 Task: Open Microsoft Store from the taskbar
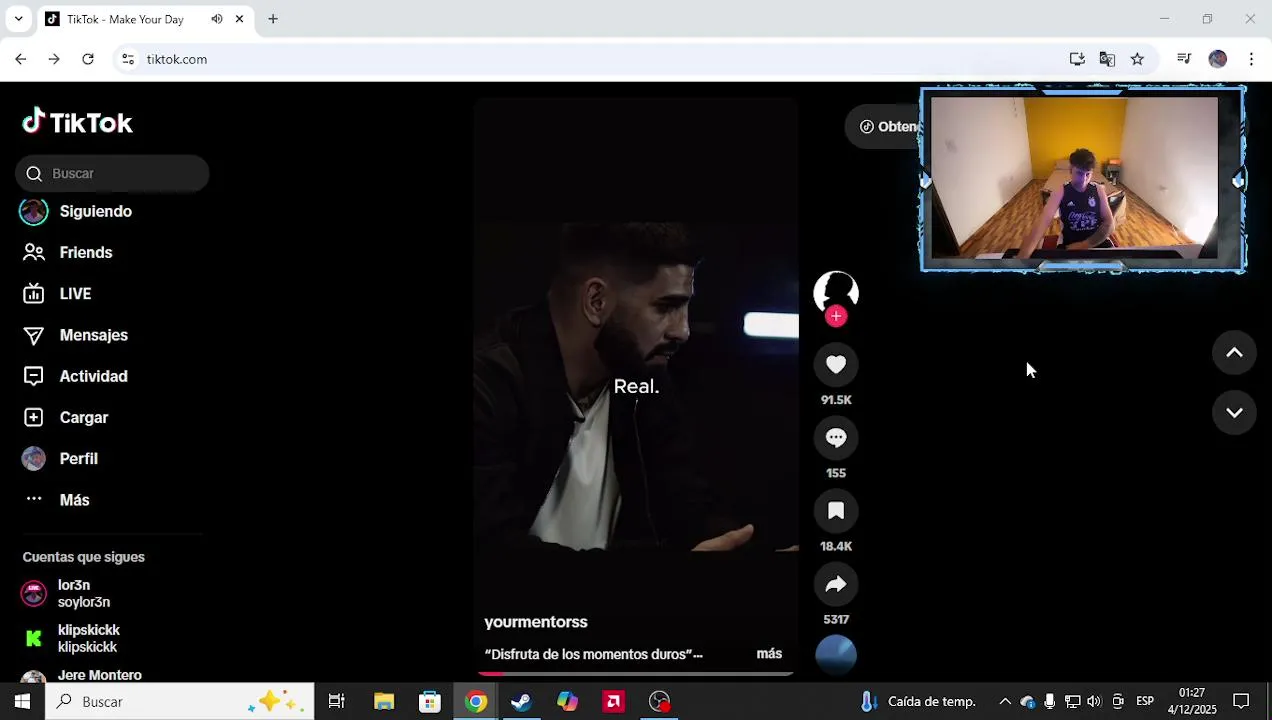click(x=430, y=702)
